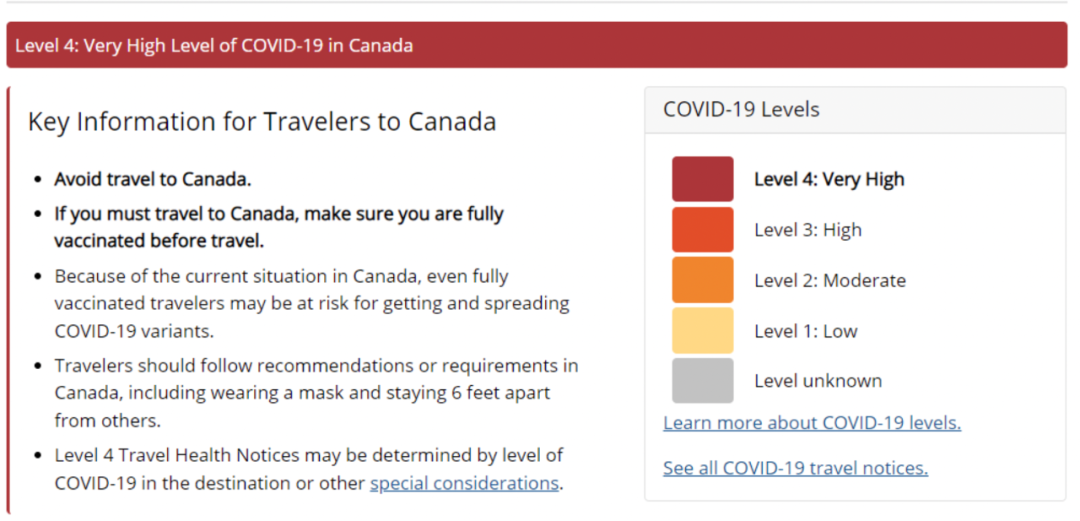Click the yellow Level 1 Low swatch
This screenshot has width=1080, height=521.
[x=702, y=331]
